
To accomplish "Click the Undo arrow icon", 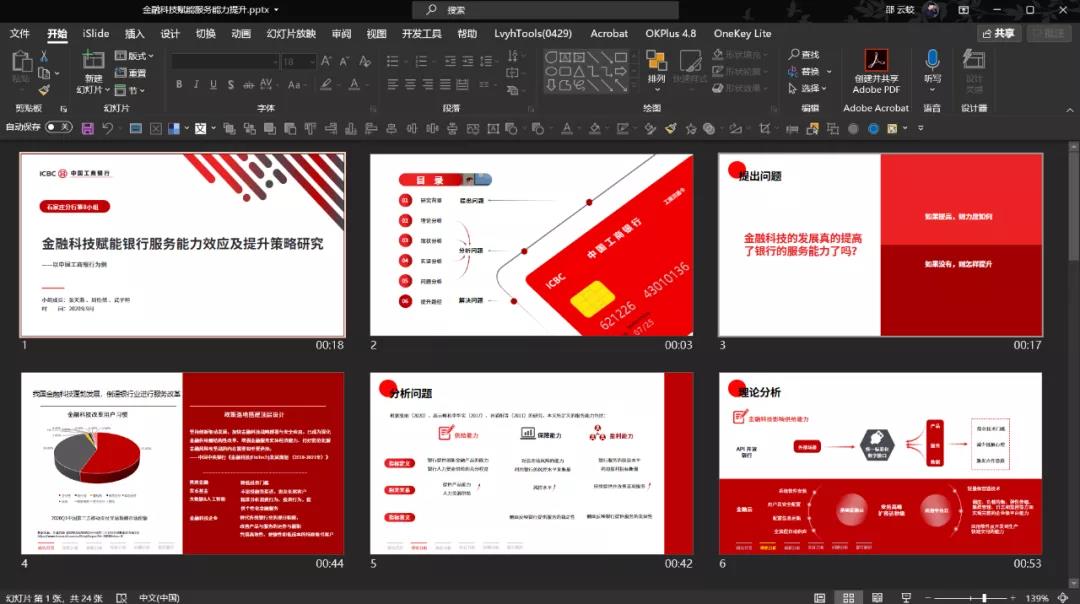I will pos(107,128).
